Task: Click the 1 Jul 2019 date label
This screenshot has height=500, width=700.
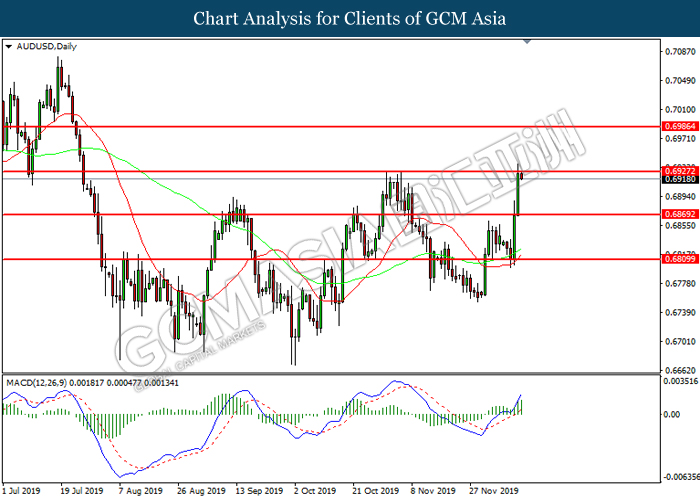Action: click(25, 491)
